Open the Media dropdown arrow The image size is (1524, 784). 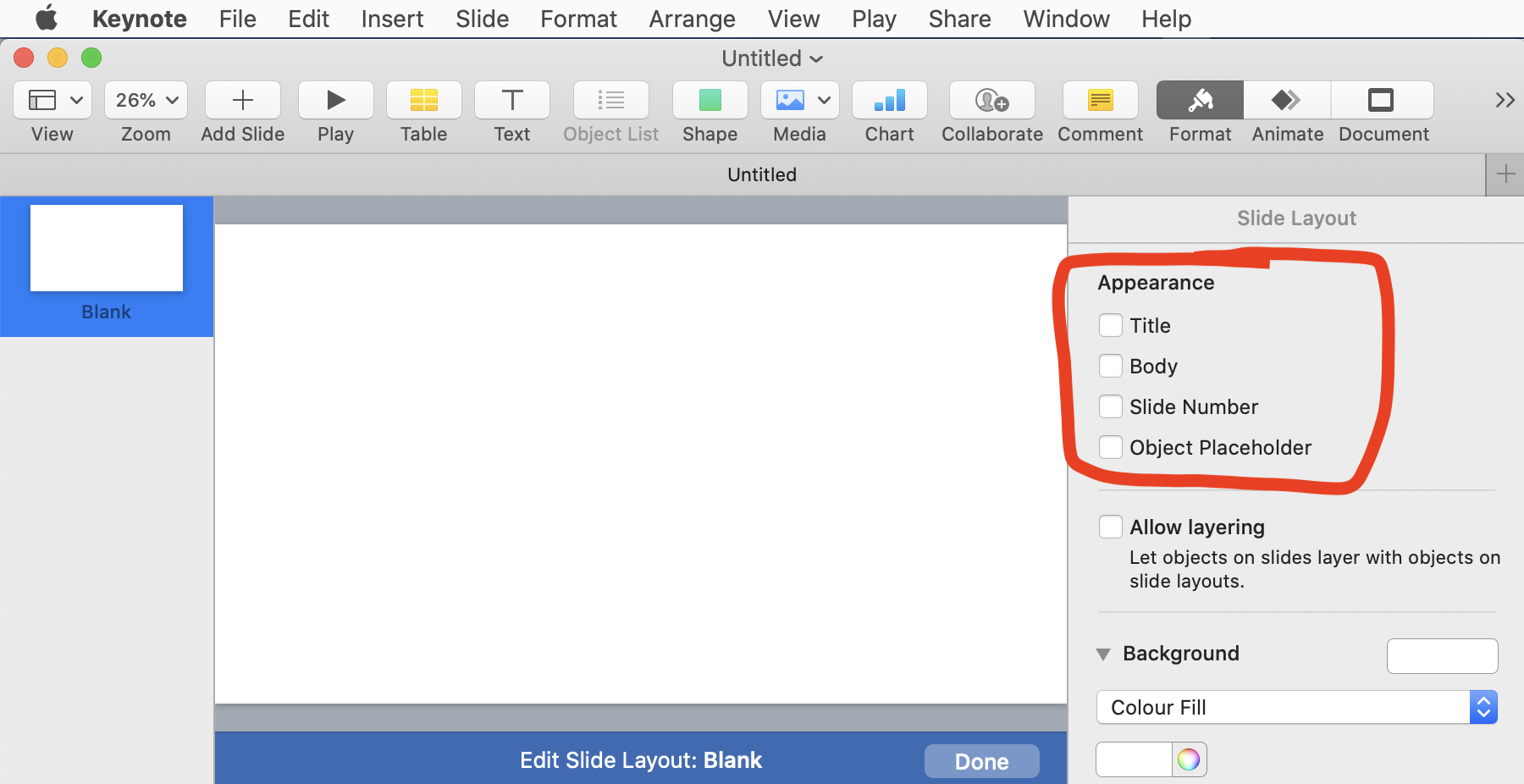click(824, 100)
